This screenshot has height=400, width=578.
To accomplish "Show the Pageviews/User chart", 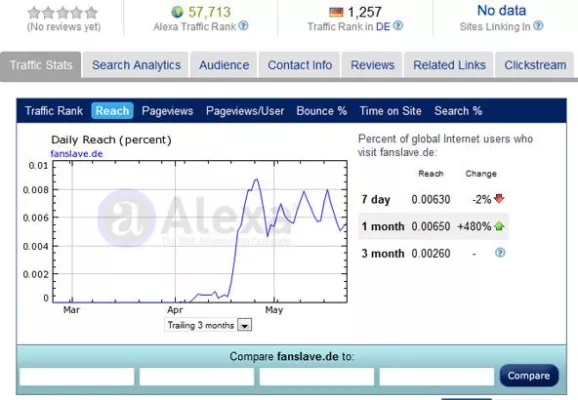I will tap(245, 111).
